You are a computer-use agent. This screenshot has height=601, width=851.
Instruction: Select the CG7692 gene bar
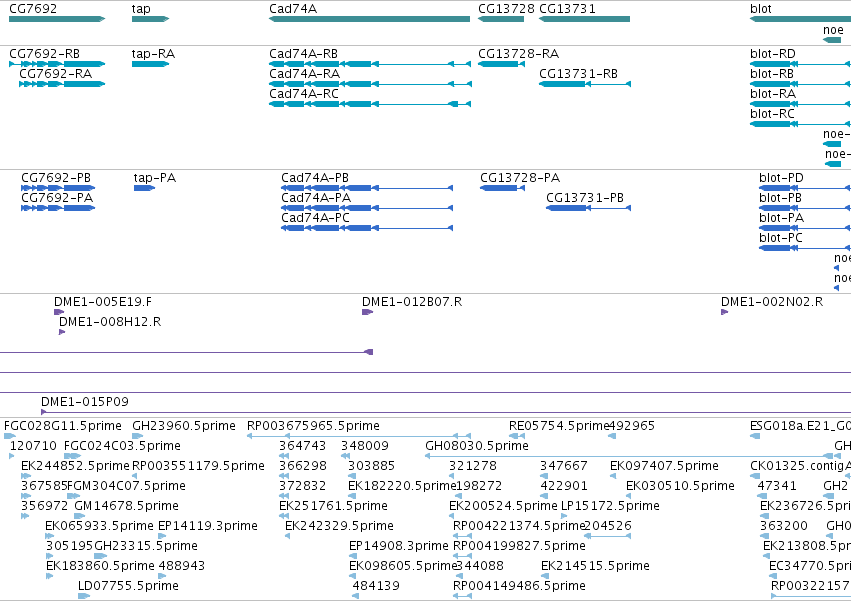coord(57,19)
